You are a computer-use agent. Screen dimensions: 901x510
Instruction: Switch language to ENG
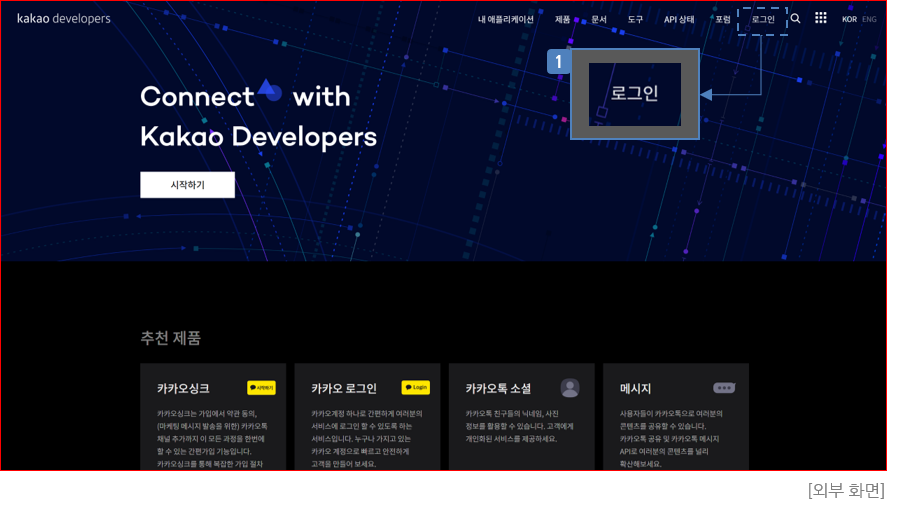click(869, 19)
